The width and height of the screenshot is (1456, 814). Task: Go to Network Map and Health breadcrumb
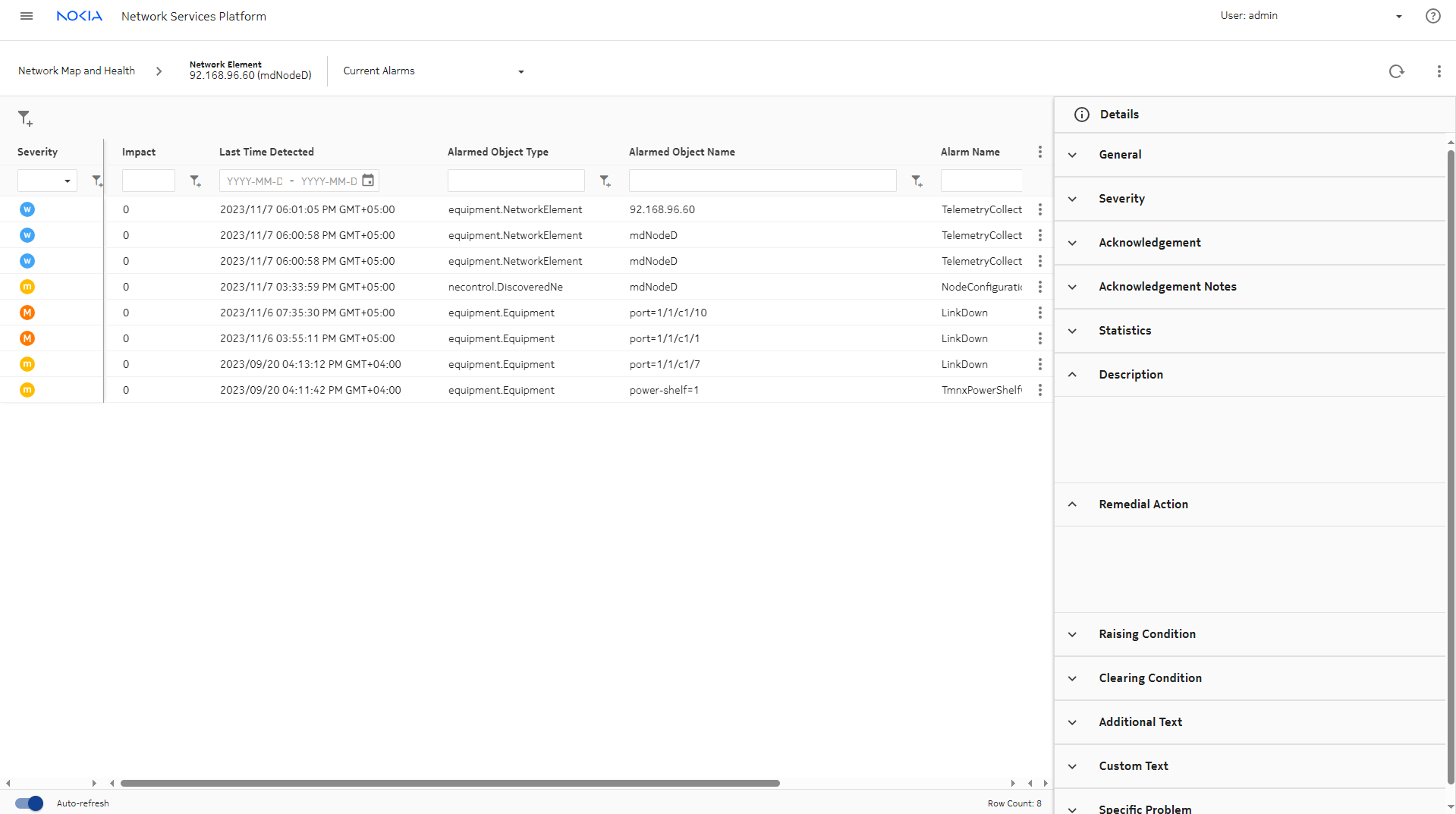point(77,71)
